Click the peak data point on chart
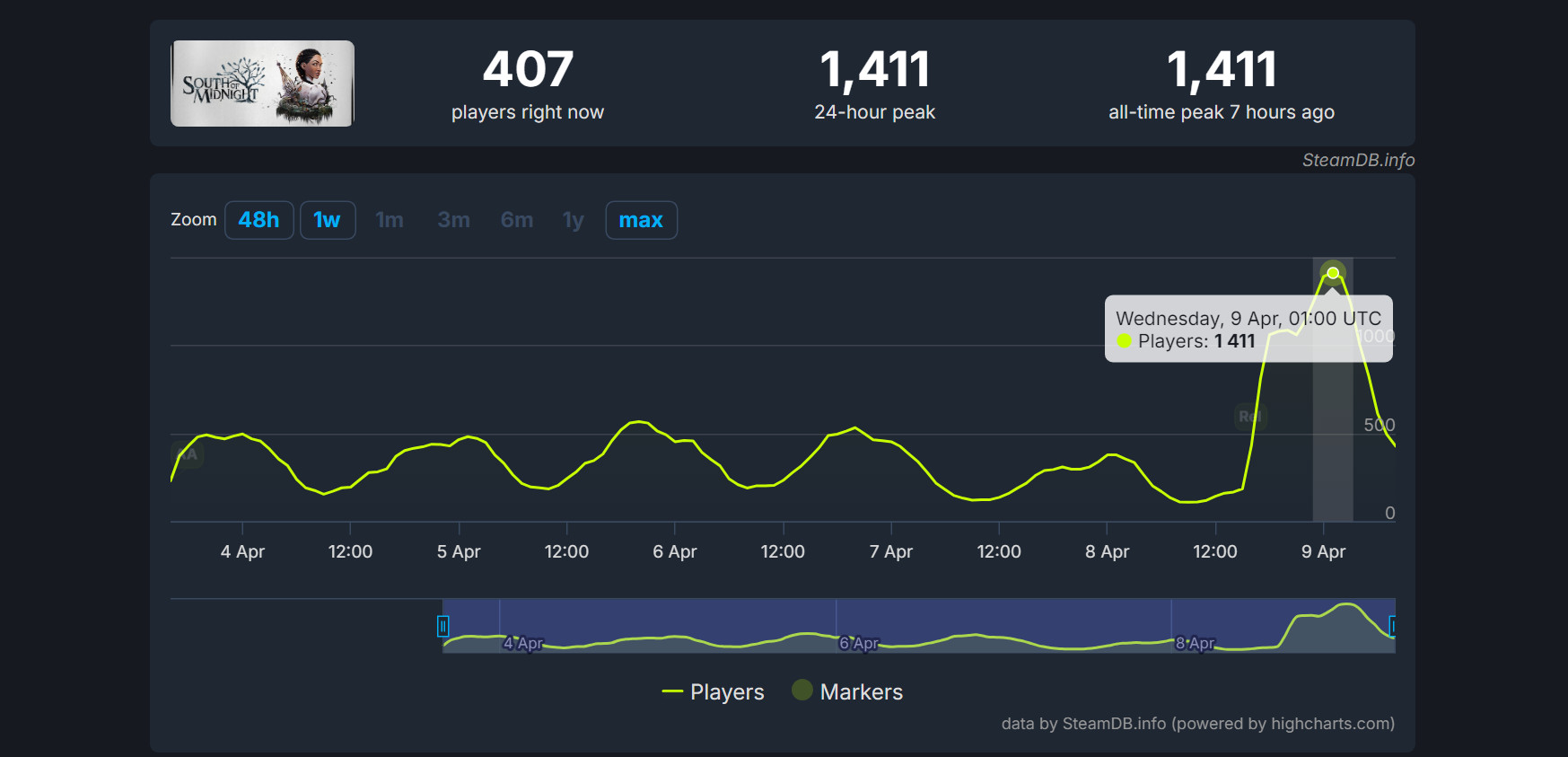Viewport: 1568px width, 757px height. pyautogui.click(x=1333, y=273)
